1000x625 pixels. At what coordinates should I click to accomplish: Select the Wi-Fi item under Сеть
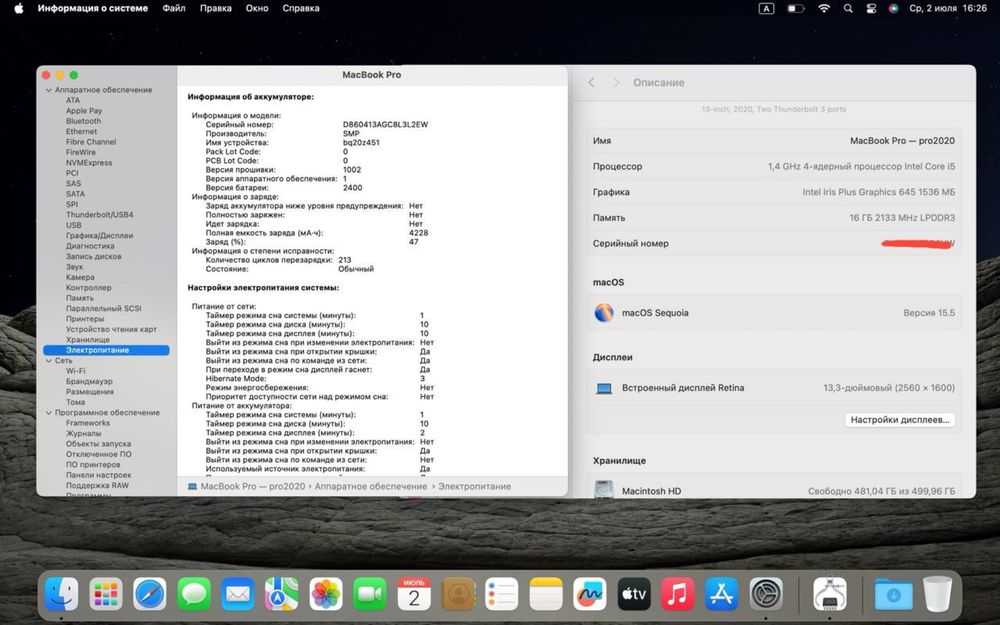(76, 371)
